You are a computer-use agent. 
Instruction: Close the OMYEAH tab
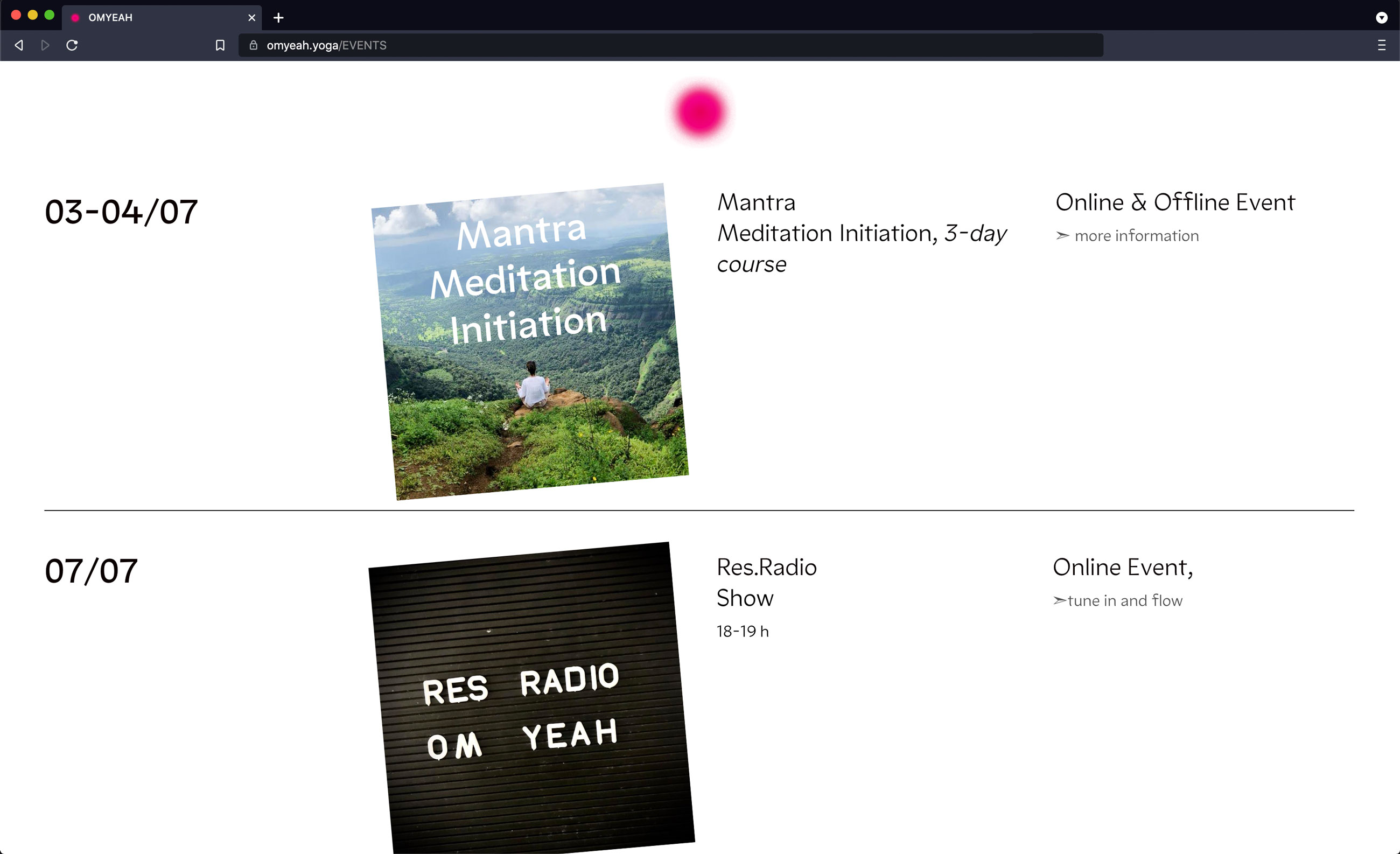pos(251,18)
